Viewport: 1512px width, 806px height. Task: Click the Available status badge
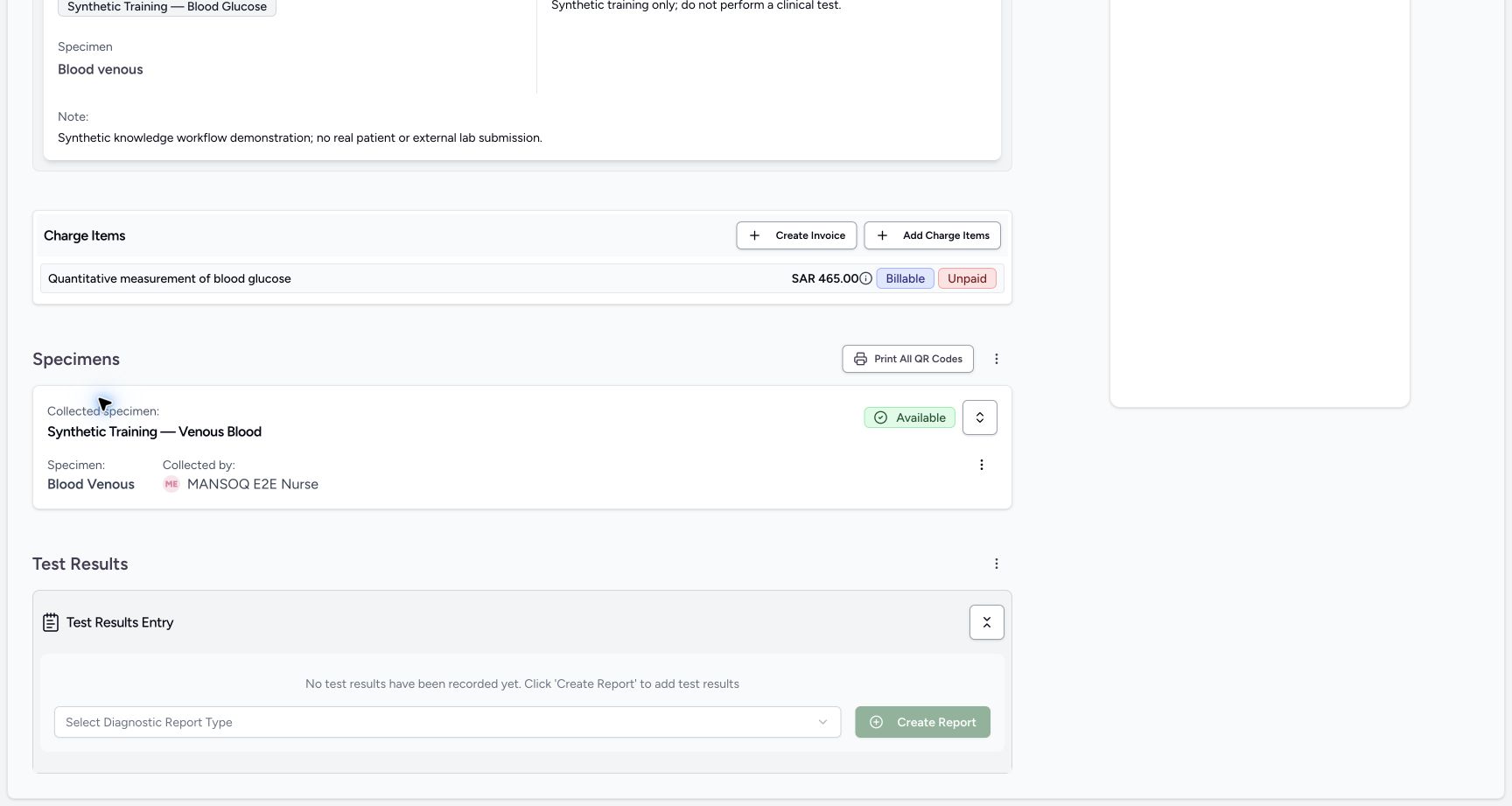(909, 417)
